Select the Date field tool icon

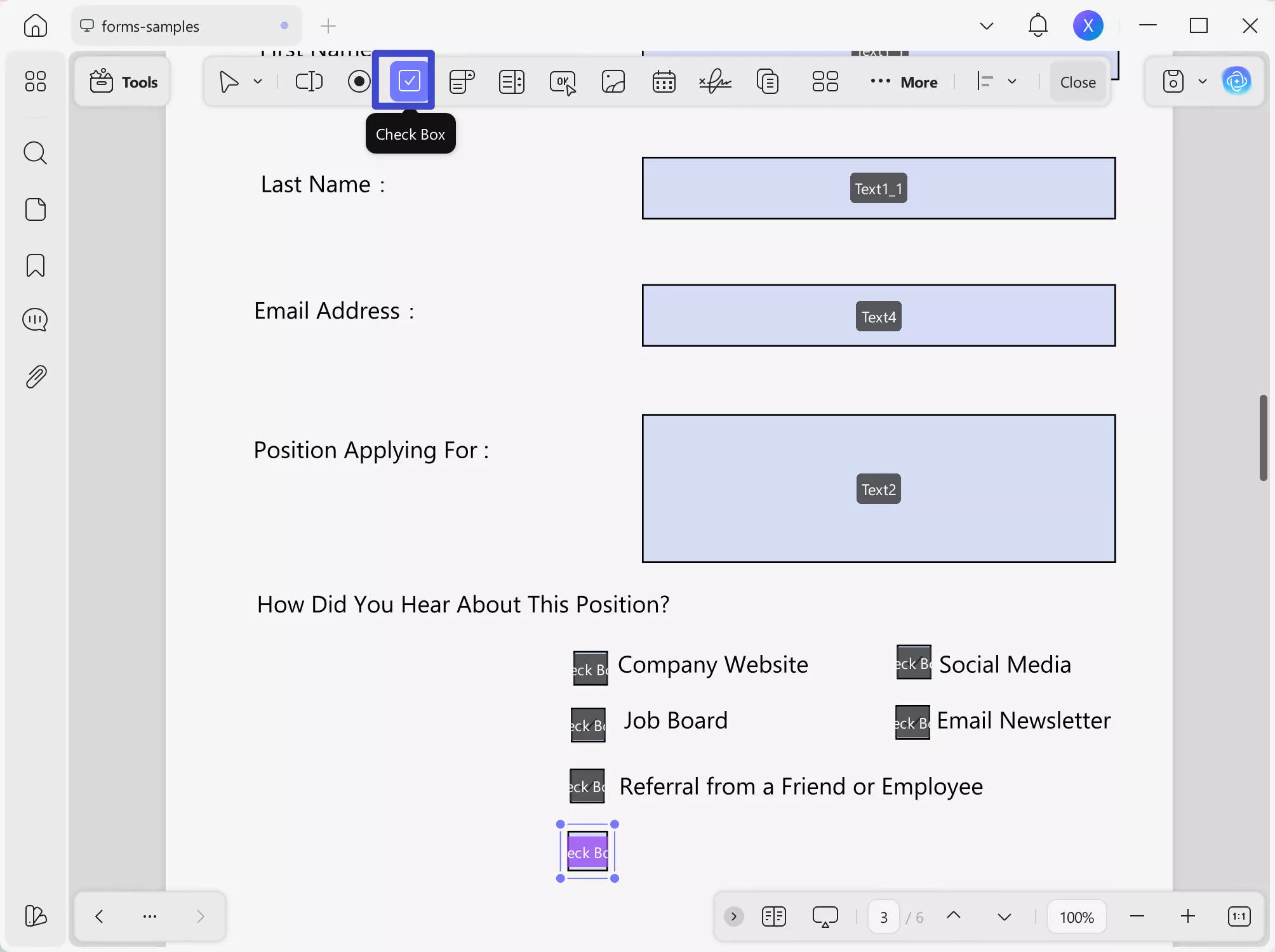pyautogui.click(x=664, y=82)
